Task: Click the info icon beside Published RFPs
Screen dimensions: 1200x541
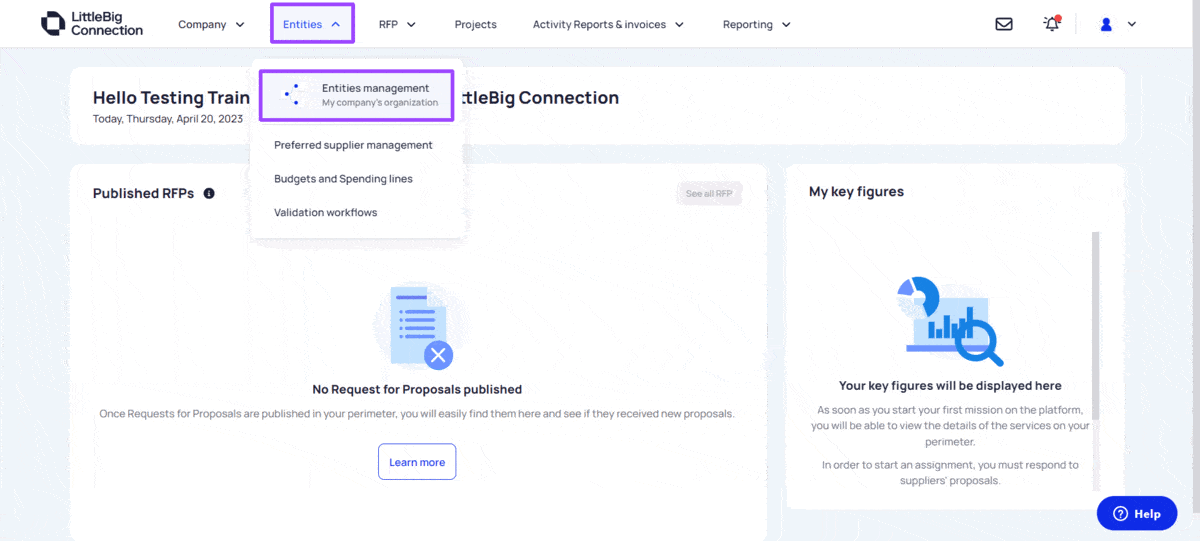Action: (209, 193)
